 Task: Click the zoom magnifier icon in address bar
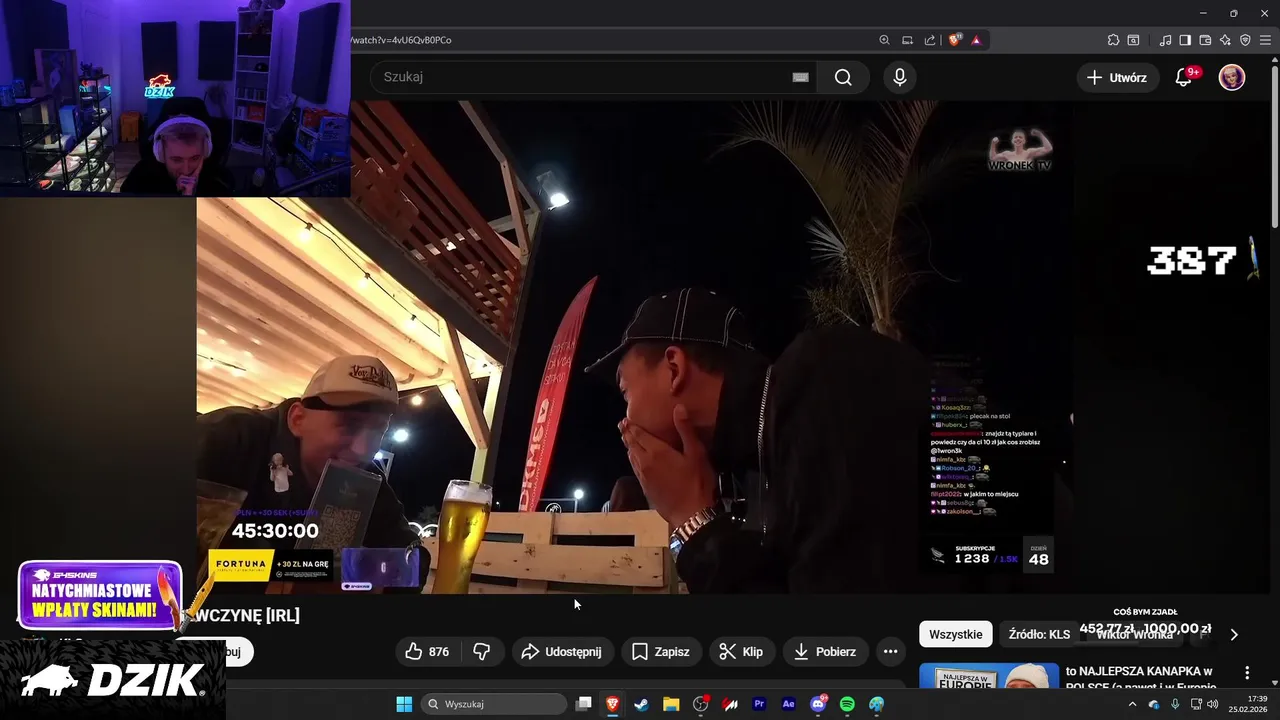click(884, 40)
